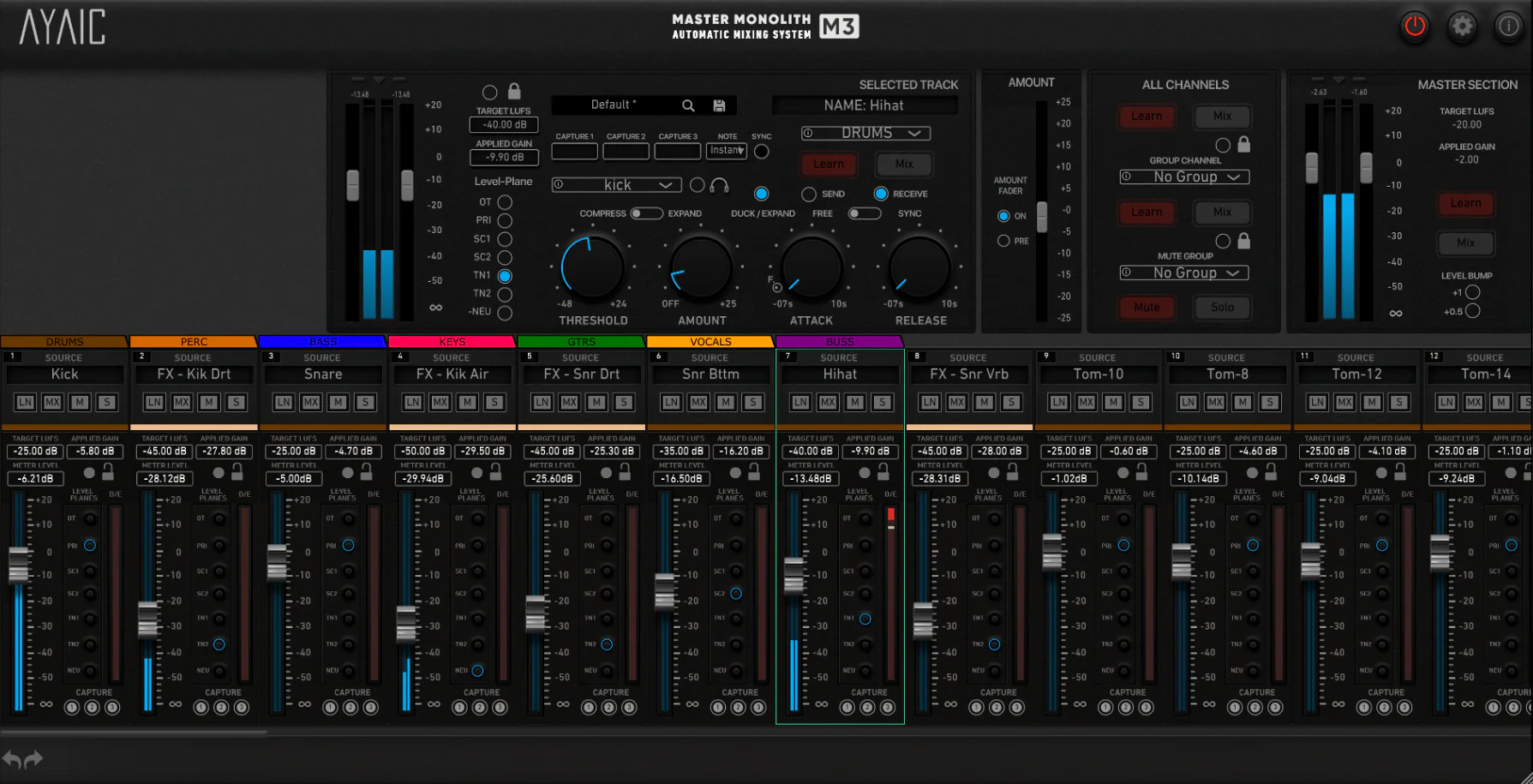
Task: Click the Hihat target LUFS field
Action: 810,452
